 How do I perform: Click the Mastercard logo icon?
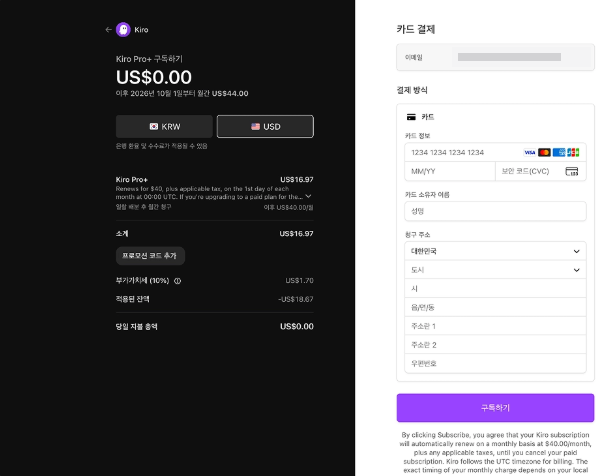click(x=544, y=152)
